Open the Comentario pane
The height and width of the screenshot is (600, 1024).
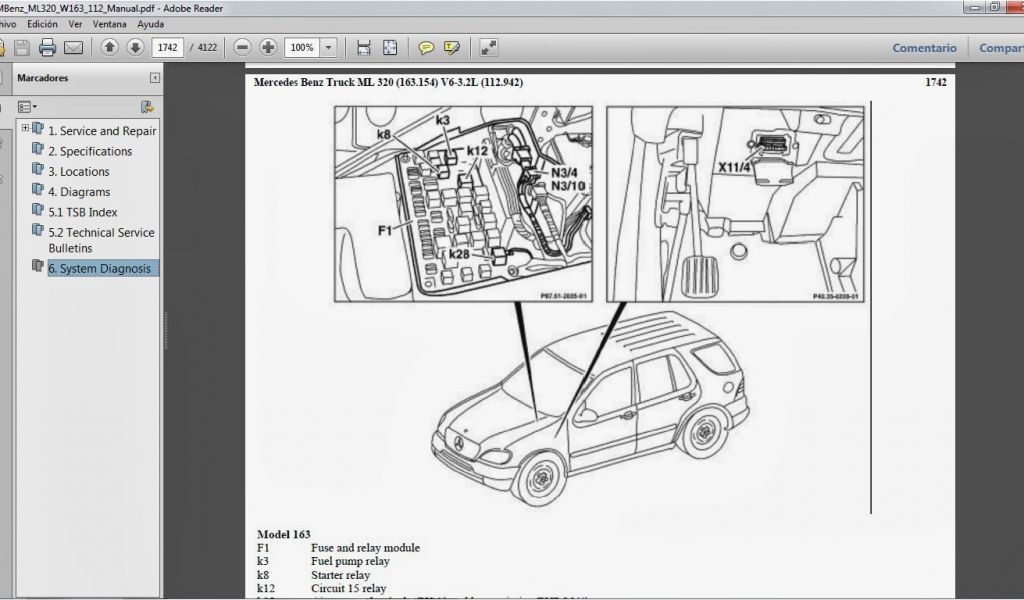coord(924,48)
